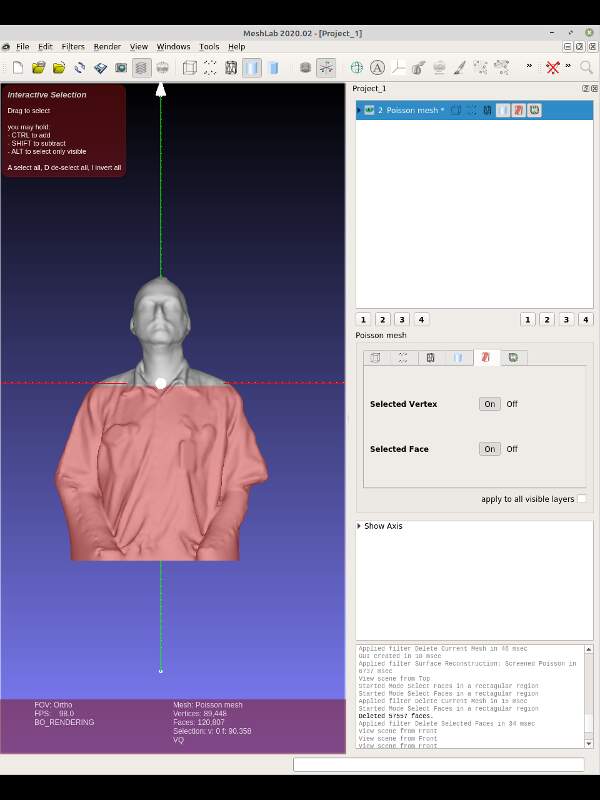Click the empty input field at bottom
Image resolution: width=600 pixels, height=800 pixels.
pos(439,764)
